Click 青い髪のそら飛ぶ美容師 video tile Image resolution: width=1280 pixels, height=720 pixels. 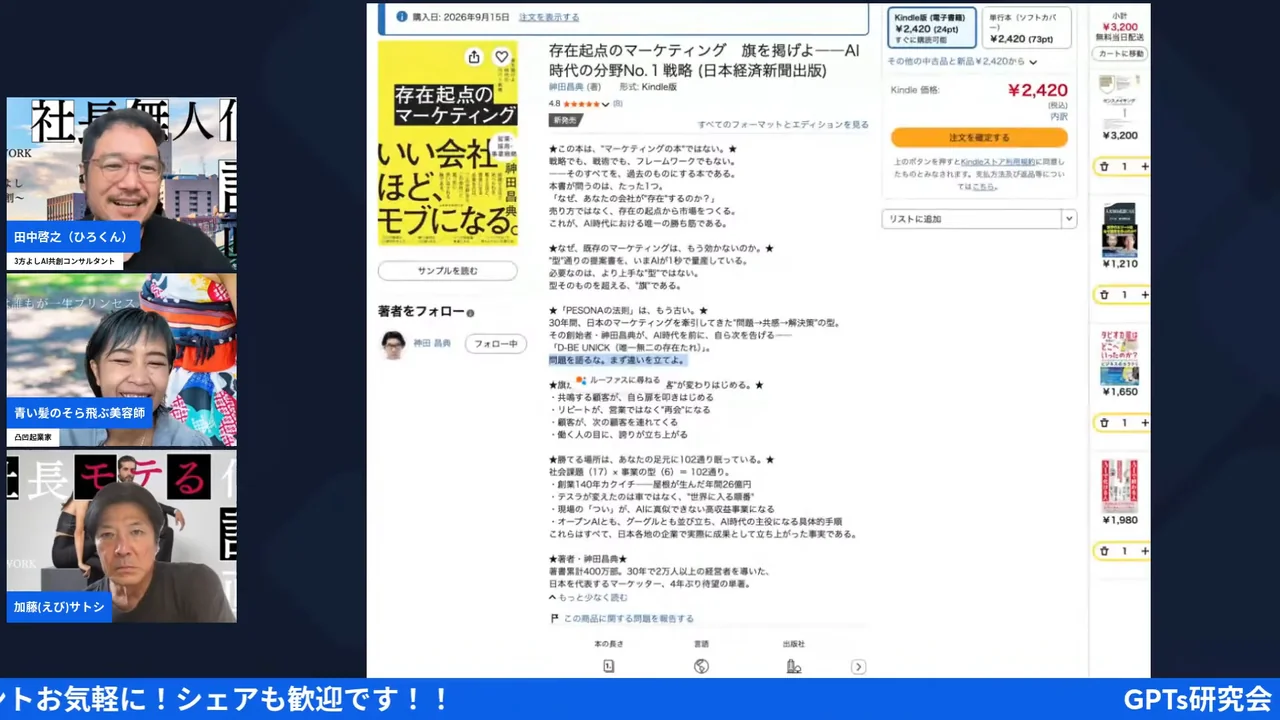coord(122,360)
